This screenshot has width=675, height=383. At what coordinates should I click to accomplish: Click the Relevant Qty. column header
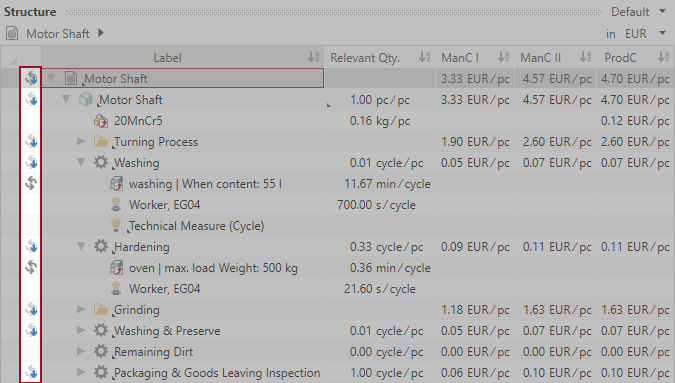tap(380, 58)
